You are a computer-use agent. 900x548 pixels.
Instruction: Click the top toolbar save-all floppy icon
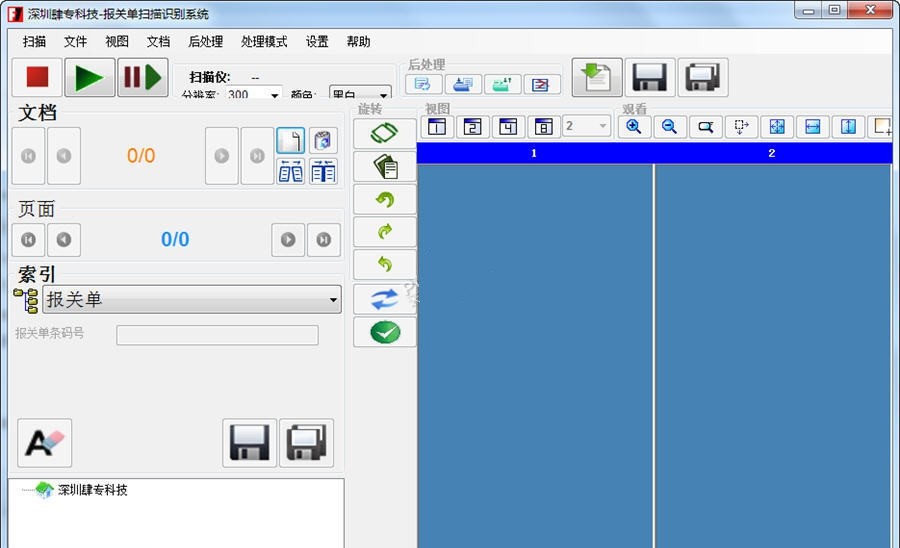pyautogui.click(x=703, y=77)
